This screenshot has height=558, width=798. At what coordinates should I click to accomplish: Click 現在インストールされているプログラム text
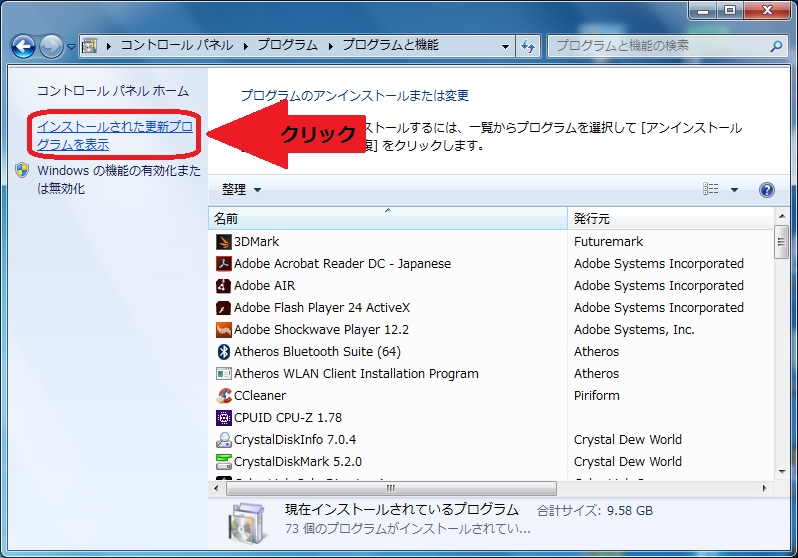[402, 510]
